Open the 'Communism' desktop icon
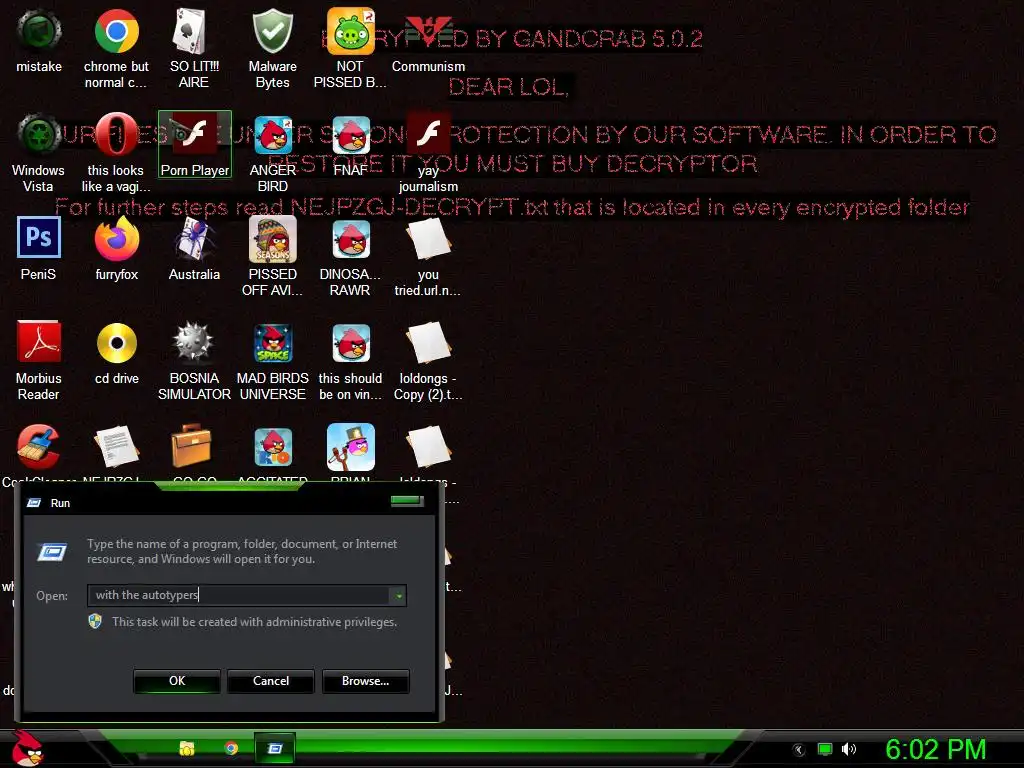1024x768 pixels. (x=428, y=40)
